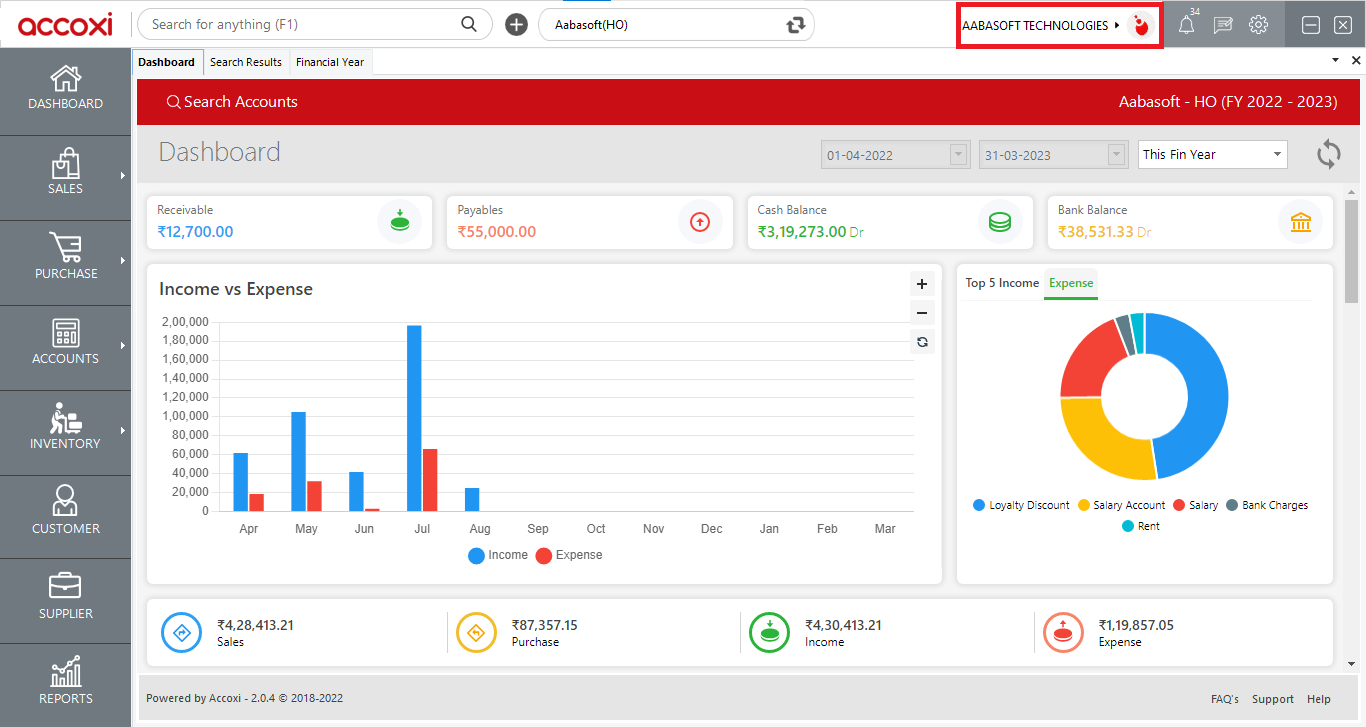The image size is (1366, 727).
Task: Click the Payables red arrow icon
Action: (x=700, y=222)
